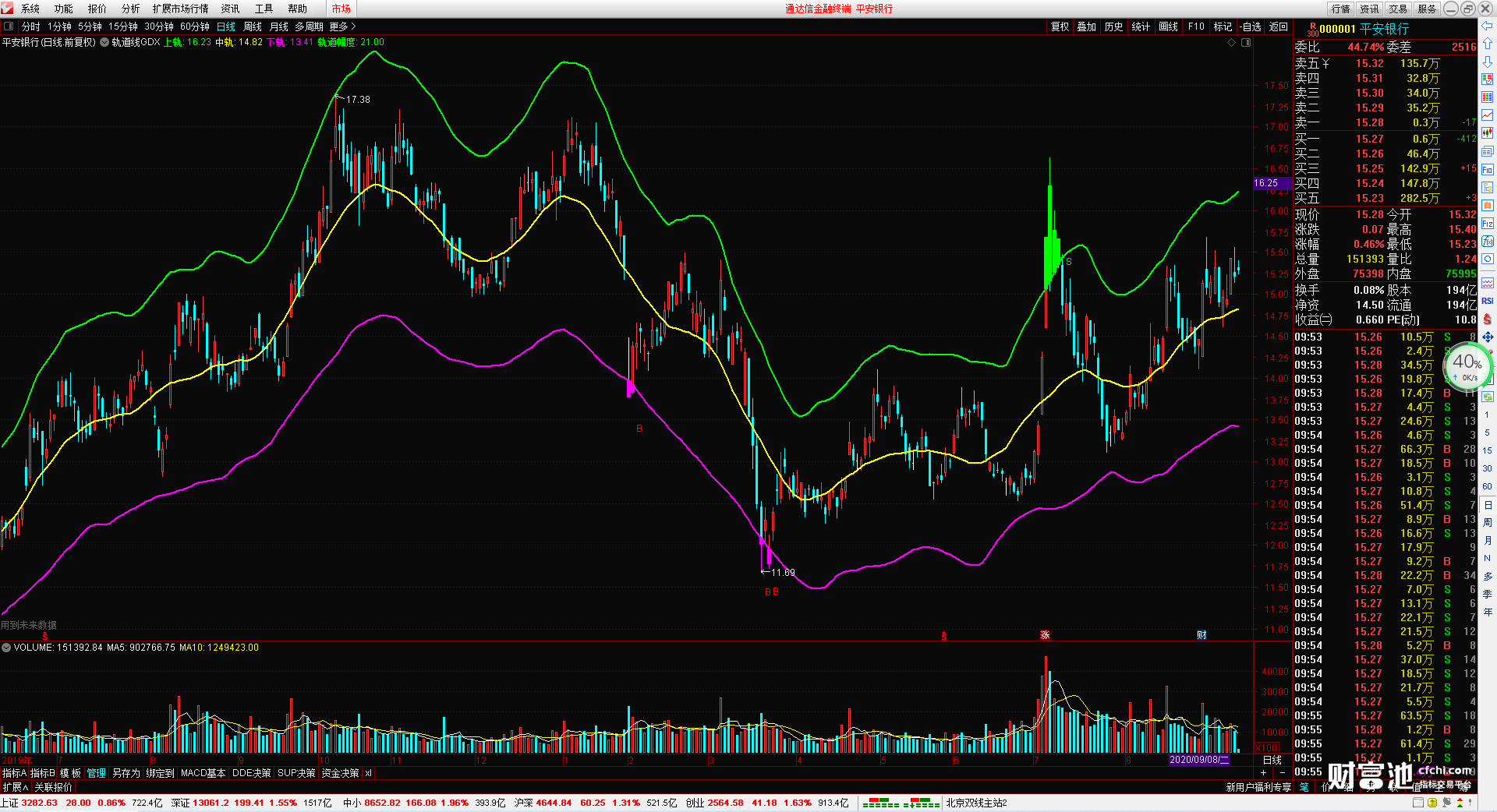Open the MACD基本 indicator tab
Viewport: 1497px width, 812px height.
[x=203, y=773]
